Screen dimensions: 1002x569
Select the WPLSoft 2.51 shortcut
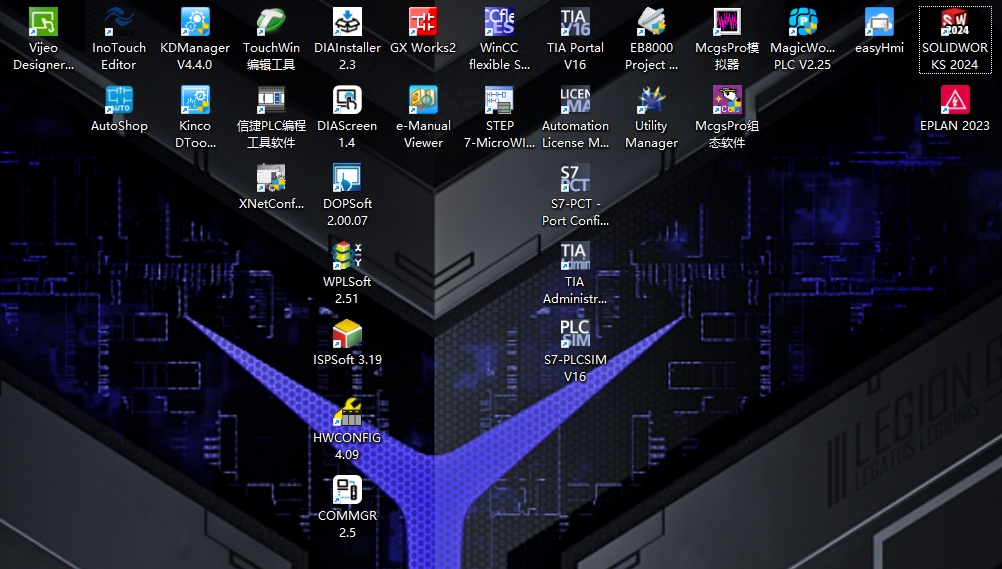coord(347,256)
